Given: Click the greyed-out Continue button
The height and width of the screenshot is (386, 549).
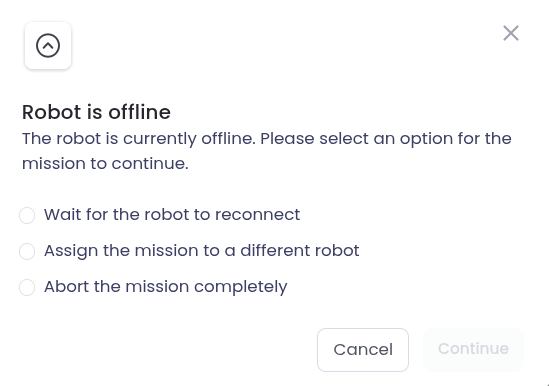Looking at the screenshot, I should 473,350.
